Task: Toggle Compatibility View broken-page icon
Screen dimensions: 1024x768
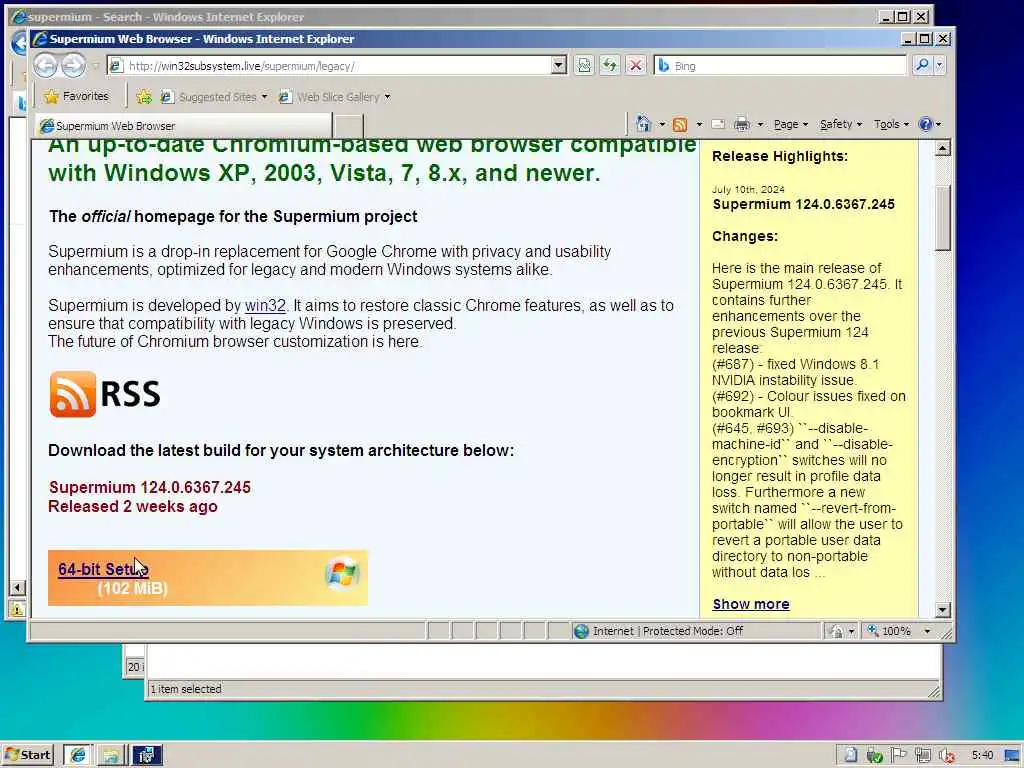Action: tap(584, 65)
